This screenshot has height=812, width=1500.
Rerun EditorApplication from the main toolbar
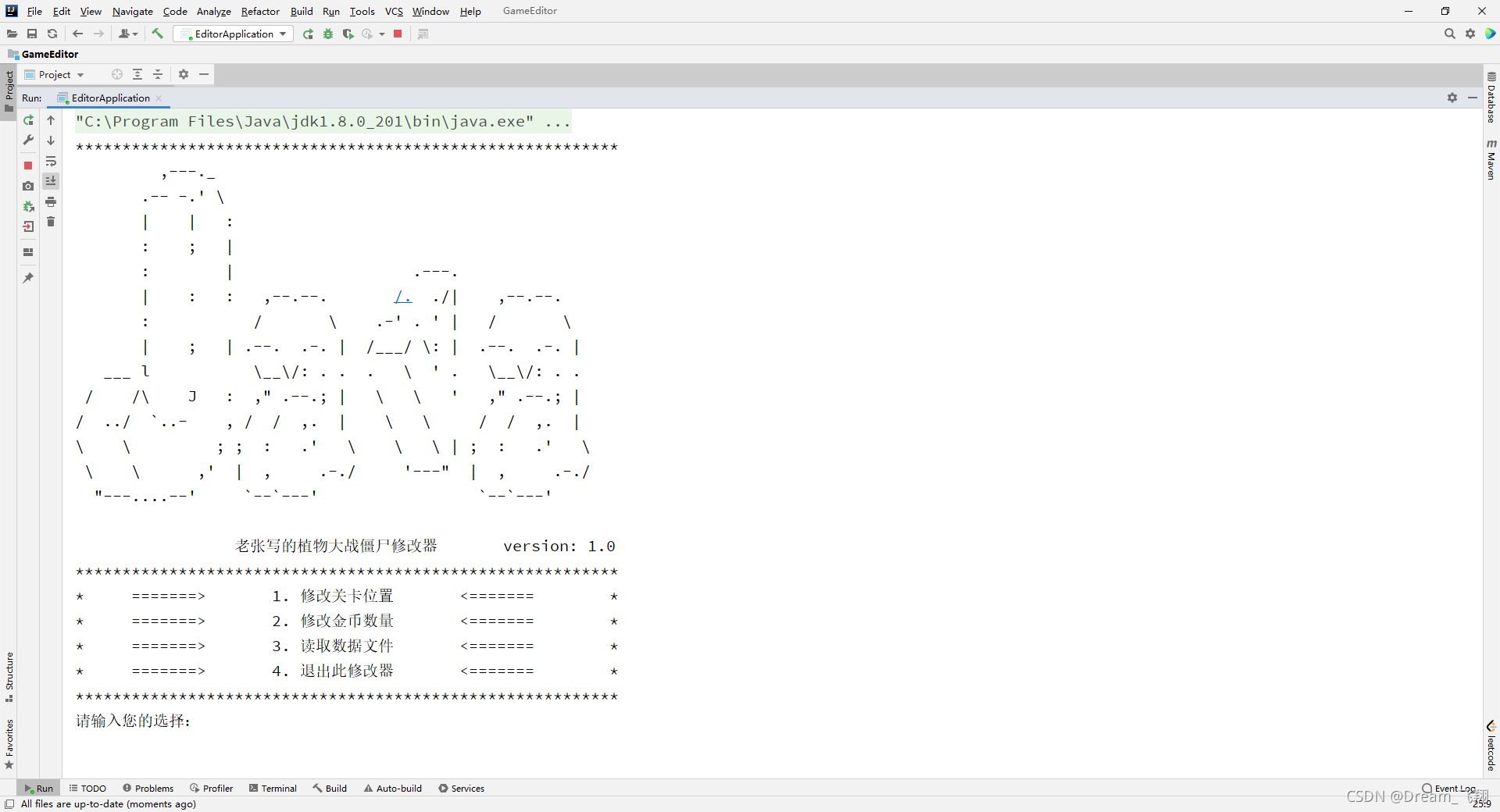308,34
